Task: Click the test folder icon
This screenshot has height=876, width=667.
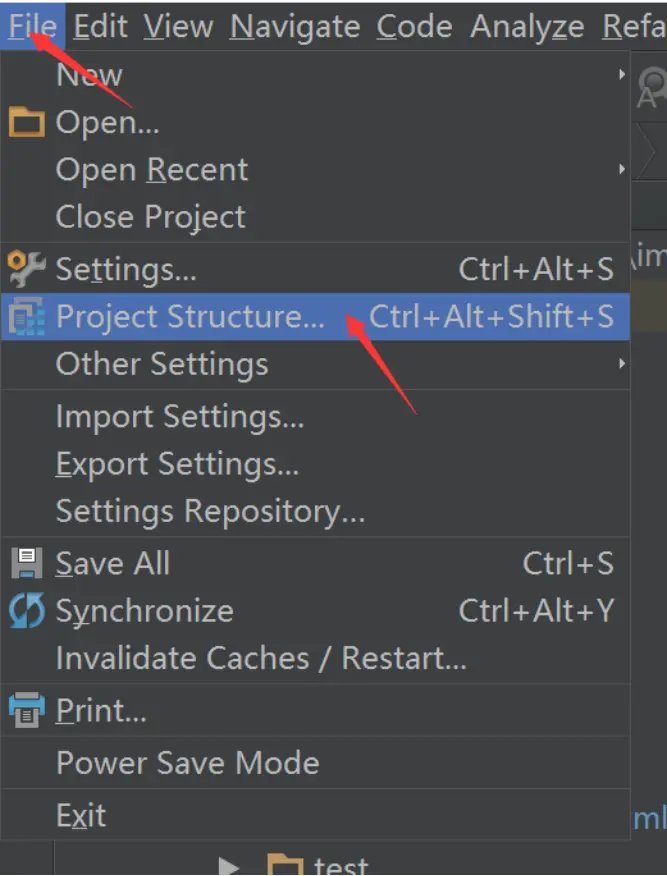Action: (x=285, y=865)
